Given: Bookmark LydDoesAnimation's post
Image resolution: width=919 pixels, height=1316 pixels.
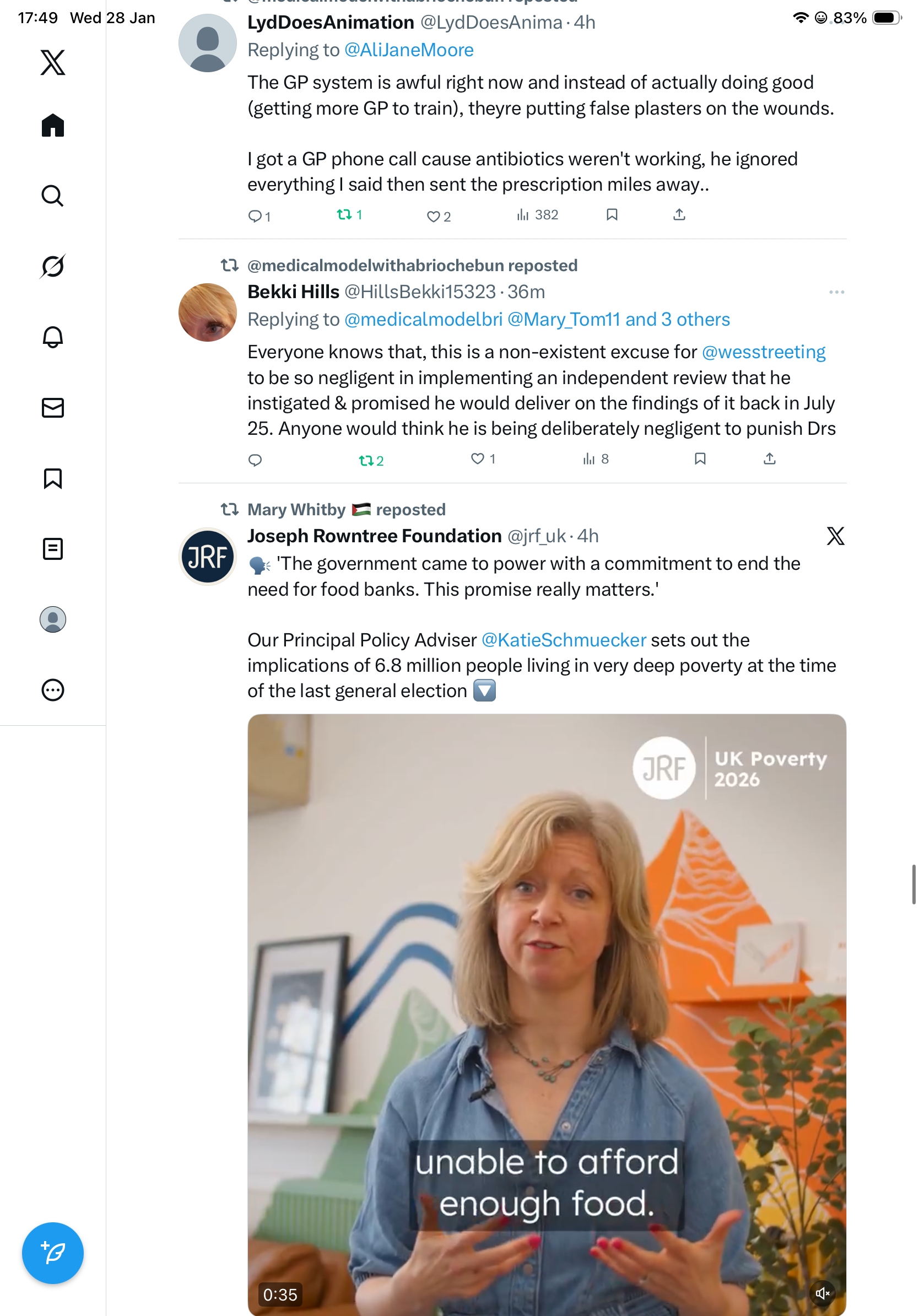Looking at the screenshot, I should point(612,215).
